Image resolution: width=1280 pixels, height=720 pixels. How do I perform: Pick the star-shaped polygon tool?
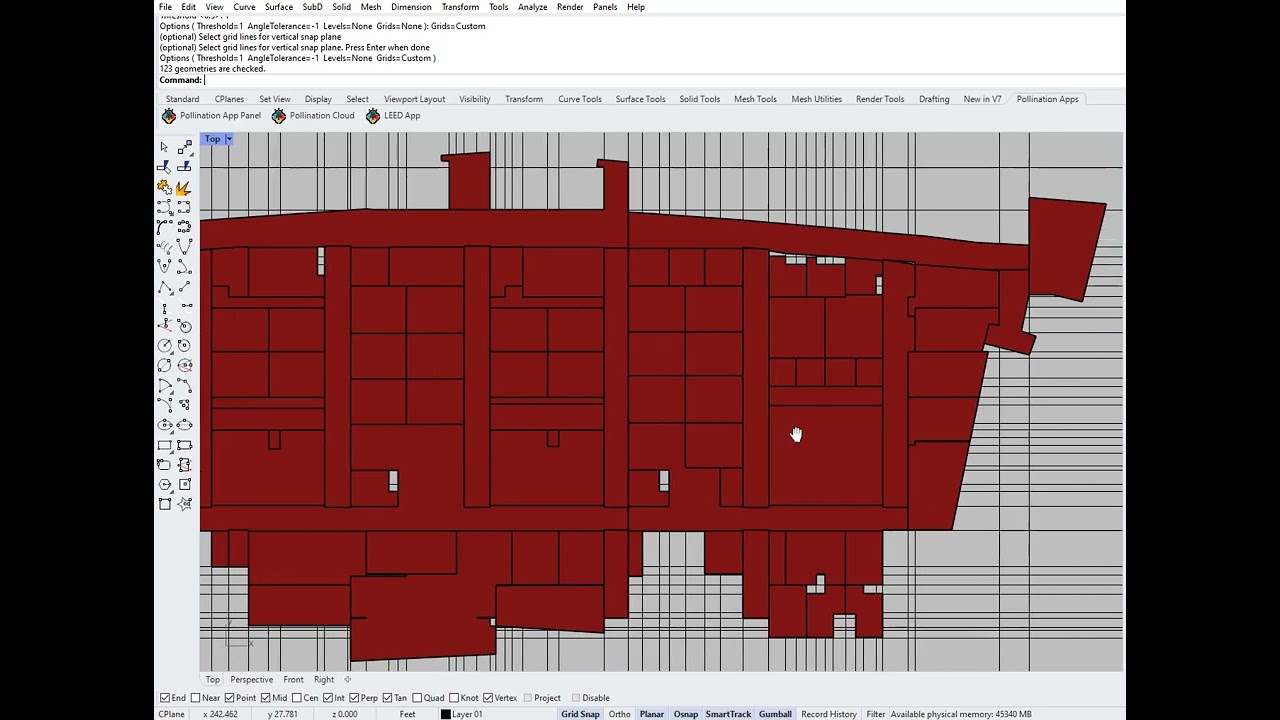tap(184, 504)
